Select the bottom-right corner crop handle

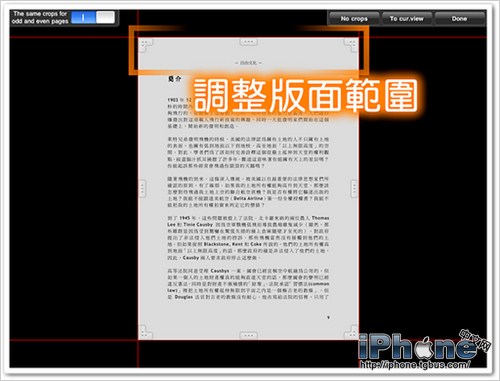click(351, 332)
